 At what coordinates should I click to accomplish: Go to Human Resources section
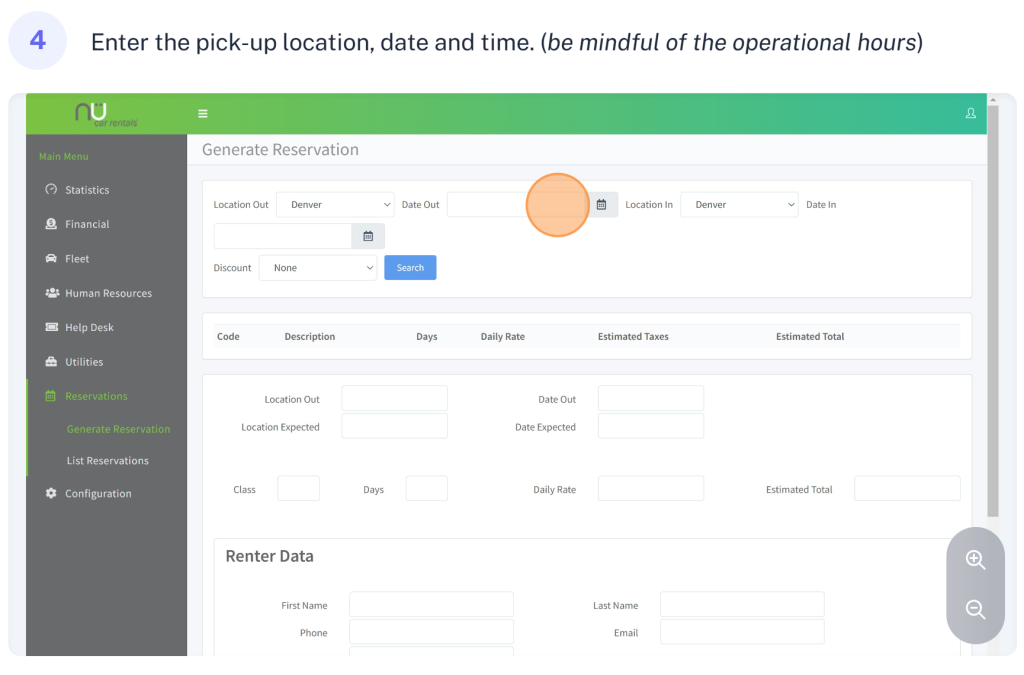point(108,293)
